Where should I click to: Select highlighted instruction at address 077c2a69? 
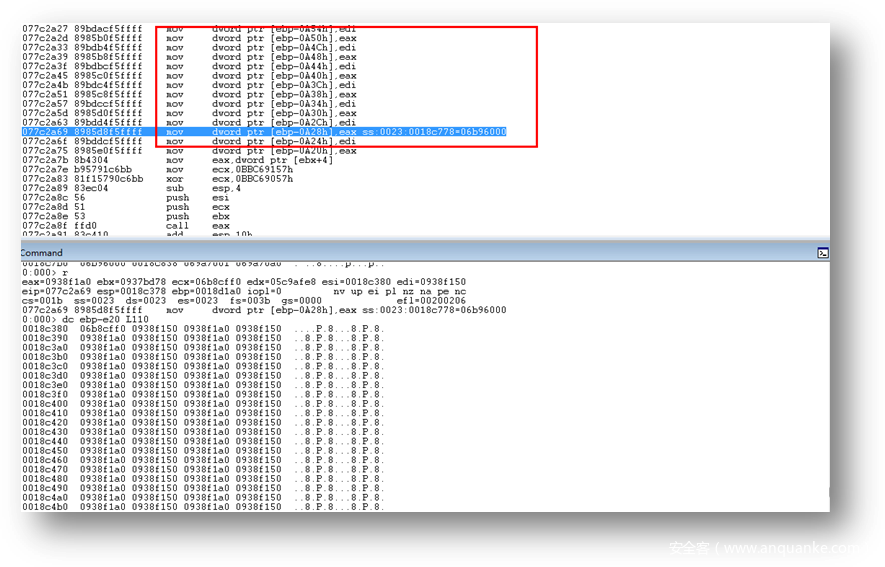(x=264, y=132)
